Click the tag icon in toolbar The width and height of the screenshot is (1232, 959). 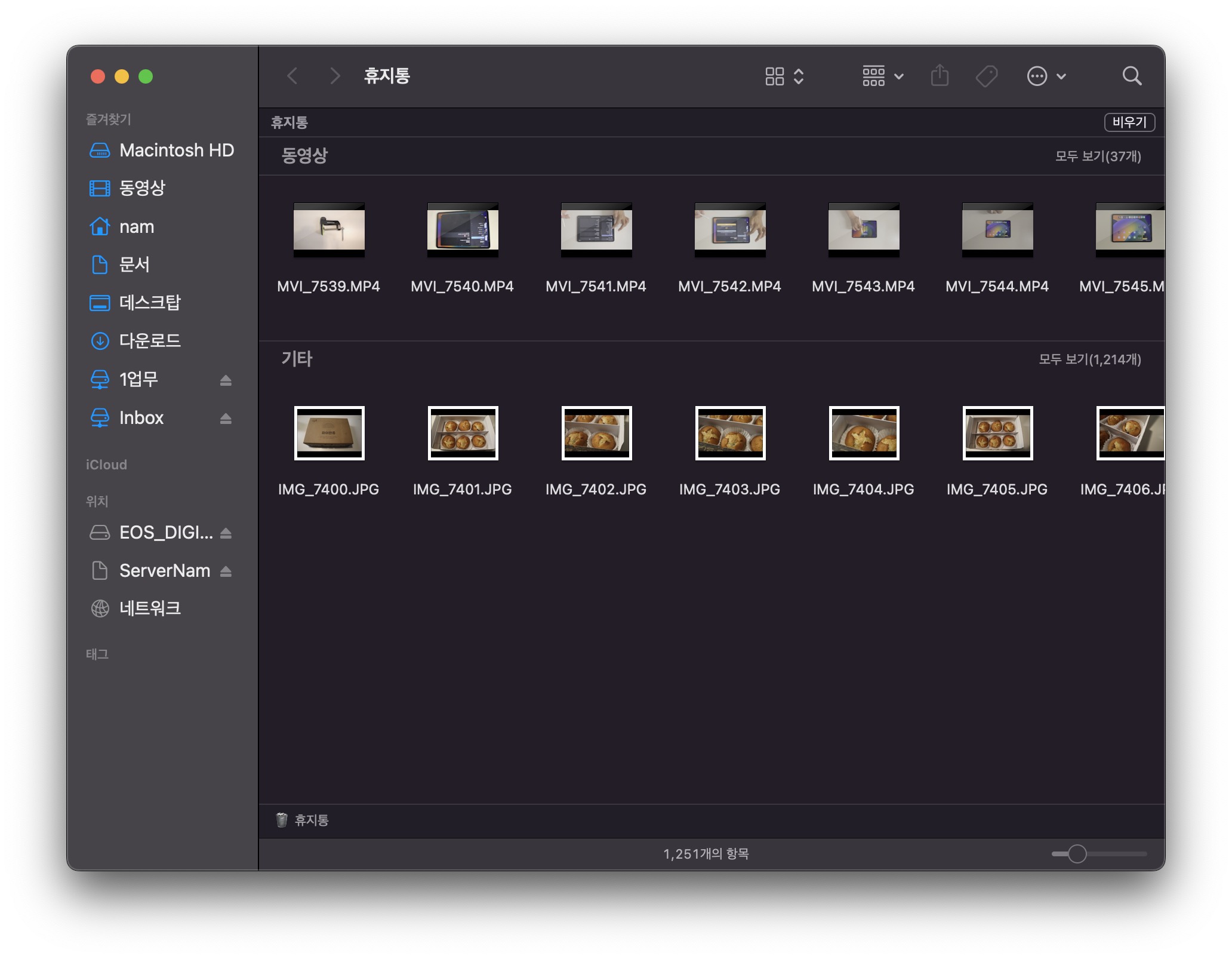986,76
